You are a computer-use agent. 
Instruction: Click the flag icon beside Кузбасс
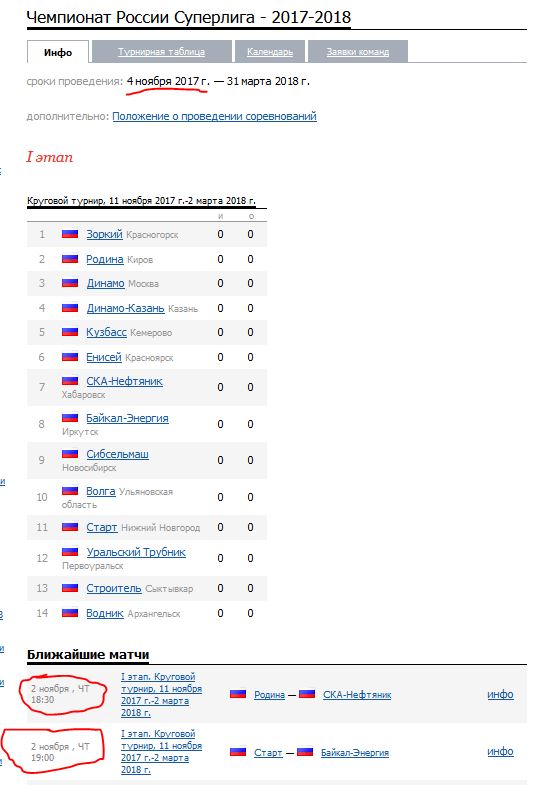pyautogui.click(x=70, y=332)
